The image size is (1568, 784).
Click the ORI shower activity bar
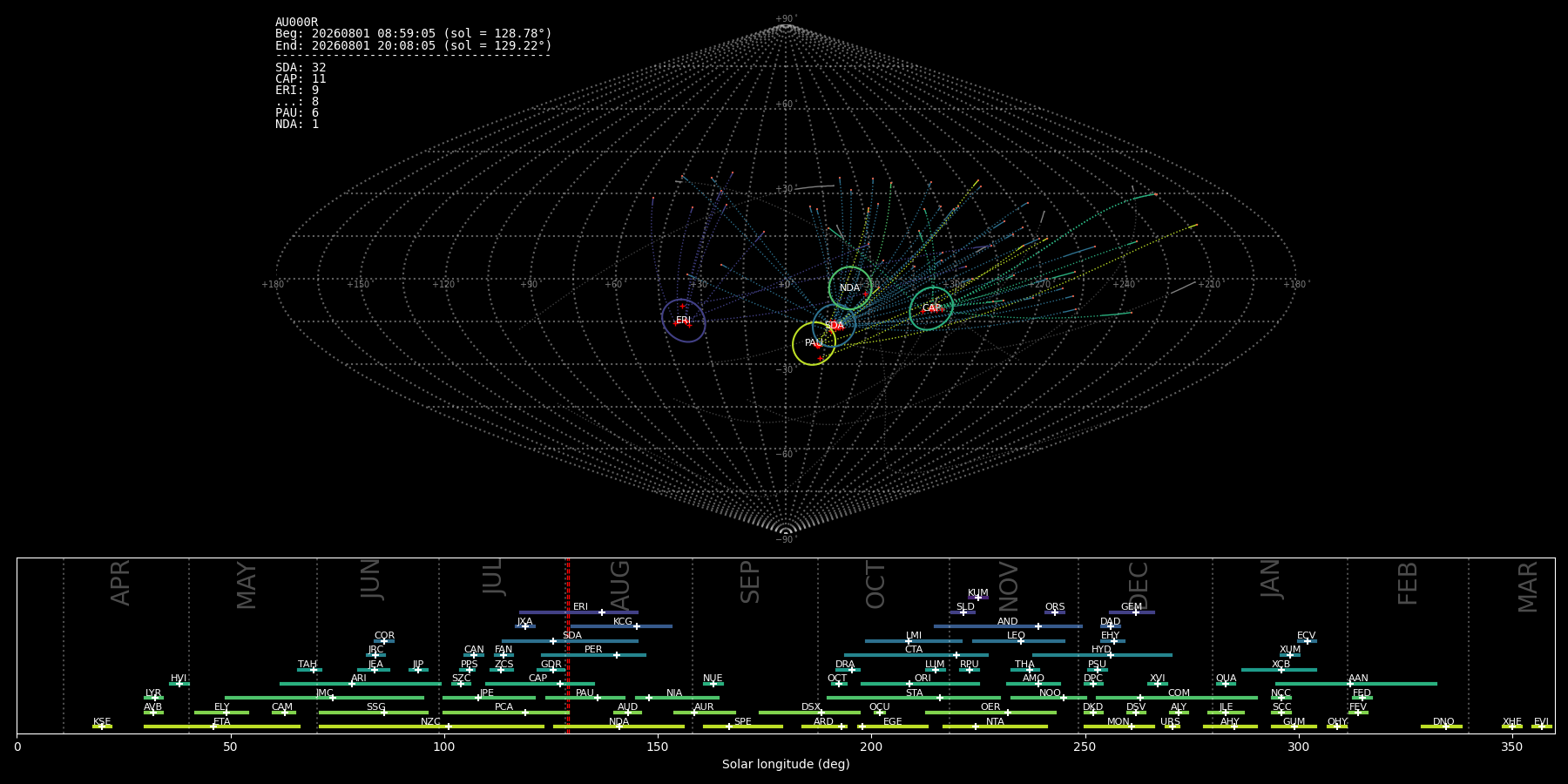(920, 684)
